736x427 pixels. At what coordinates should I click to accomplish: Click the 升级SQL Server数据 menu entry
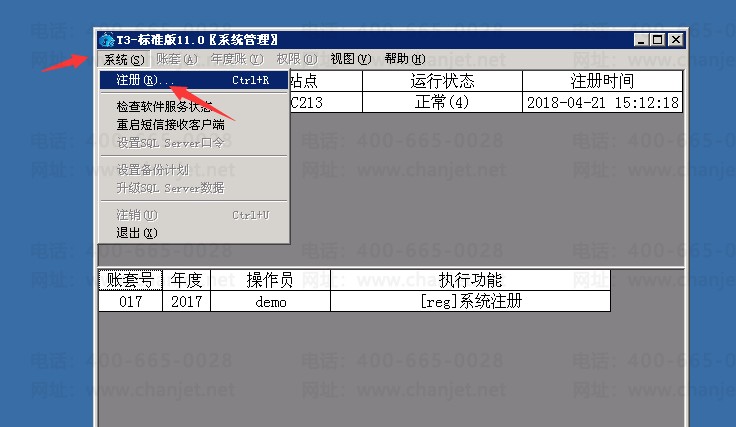(194, 188)
